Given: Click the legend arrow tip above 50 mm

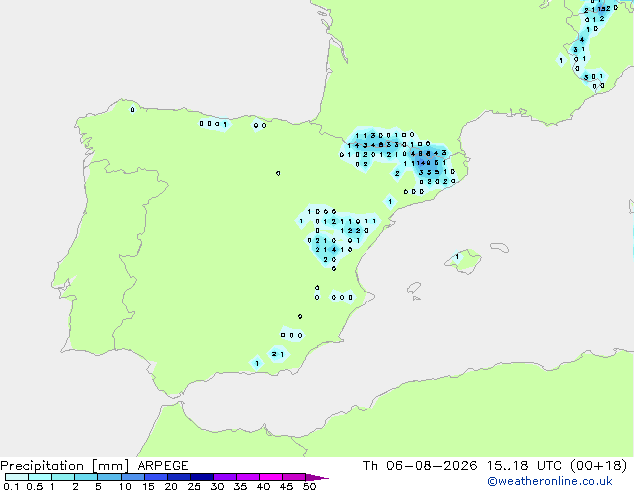Looking at the screenshot, I should 318,477.
